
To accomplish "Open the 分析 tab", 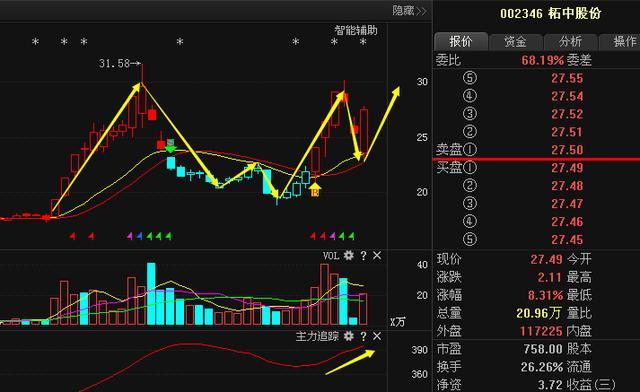I will (570, 42).
